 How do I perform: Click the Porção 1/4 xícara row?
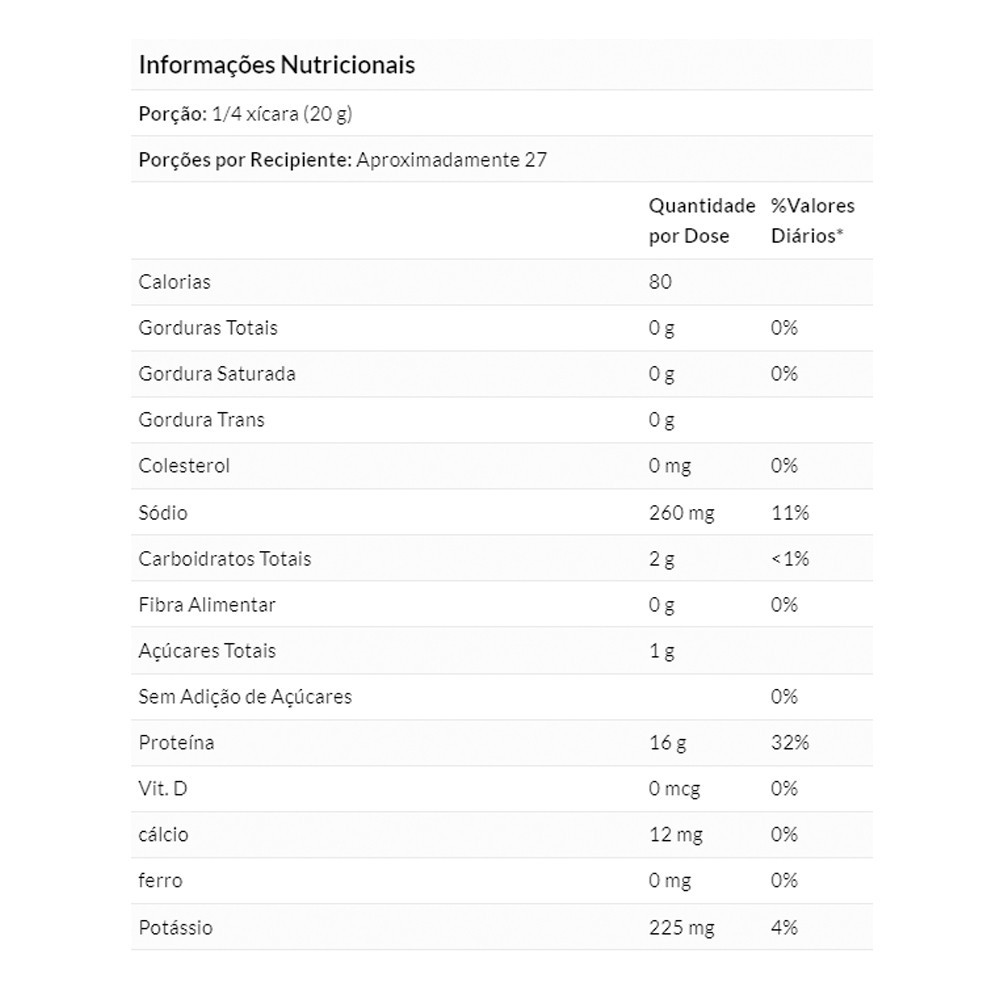point(245,114)
